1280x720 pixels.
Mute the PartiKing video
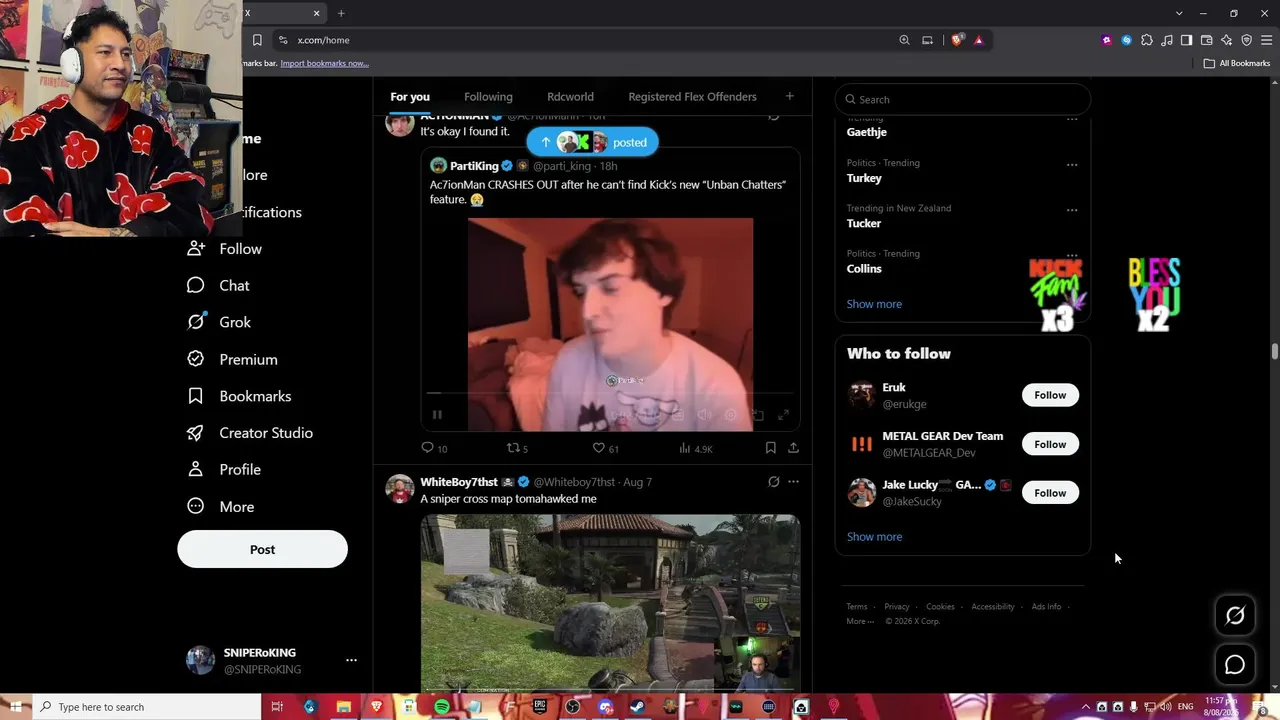coord(704,415)
